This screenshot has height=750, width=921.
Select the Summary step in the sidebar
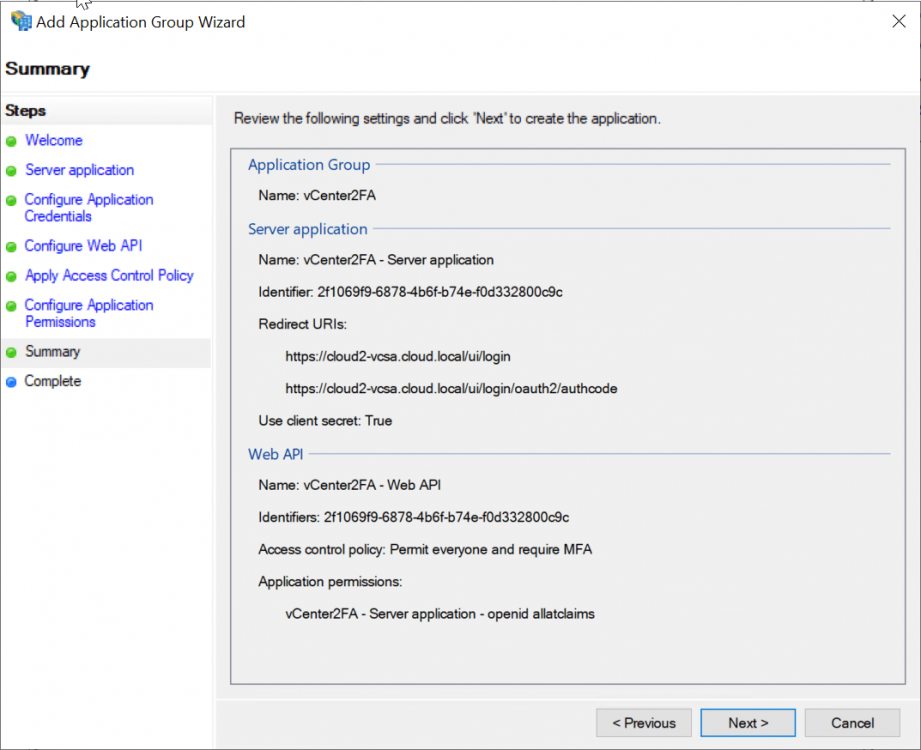coord(53,352)
